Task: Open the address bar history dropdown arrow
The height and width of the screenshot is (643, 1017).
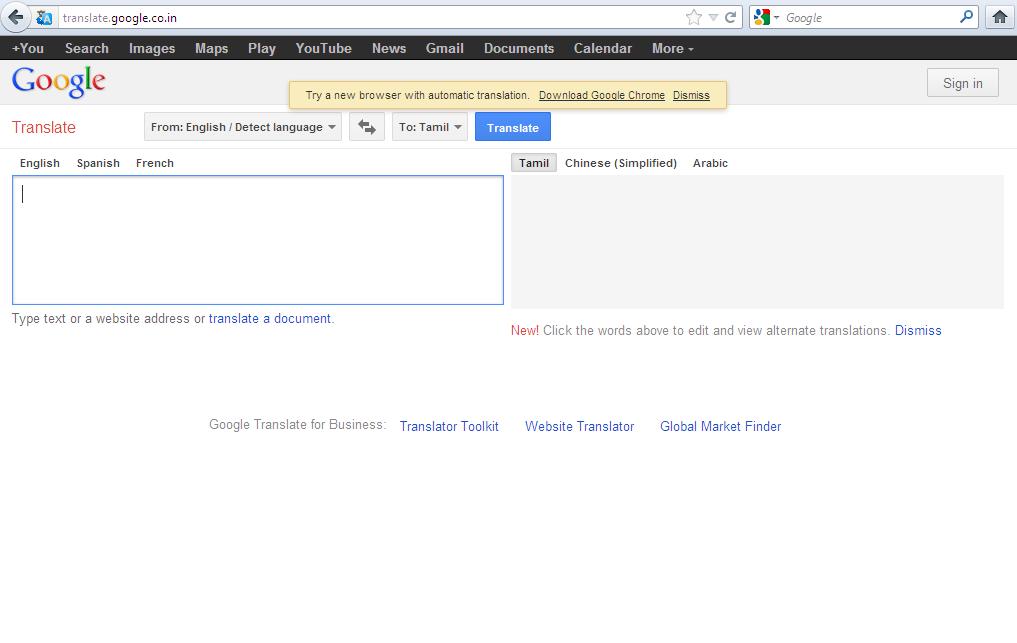Action: [x=713, y=18]
